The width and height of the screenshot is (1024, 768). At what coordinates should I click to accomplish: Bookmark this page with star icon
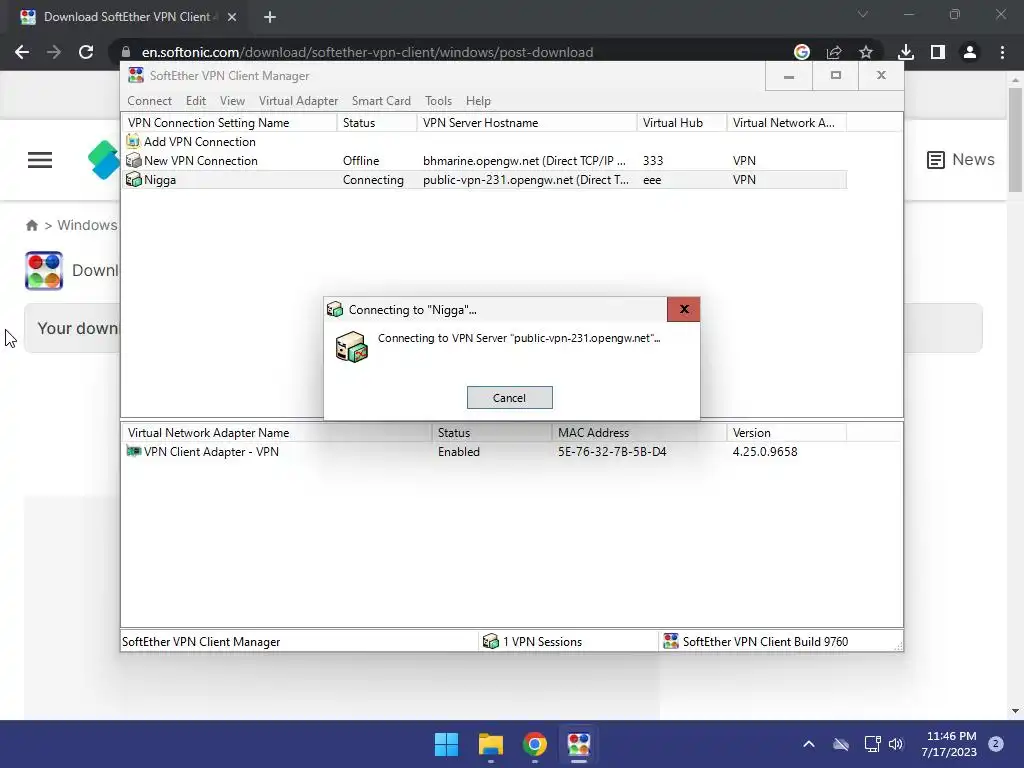[866, 52]
